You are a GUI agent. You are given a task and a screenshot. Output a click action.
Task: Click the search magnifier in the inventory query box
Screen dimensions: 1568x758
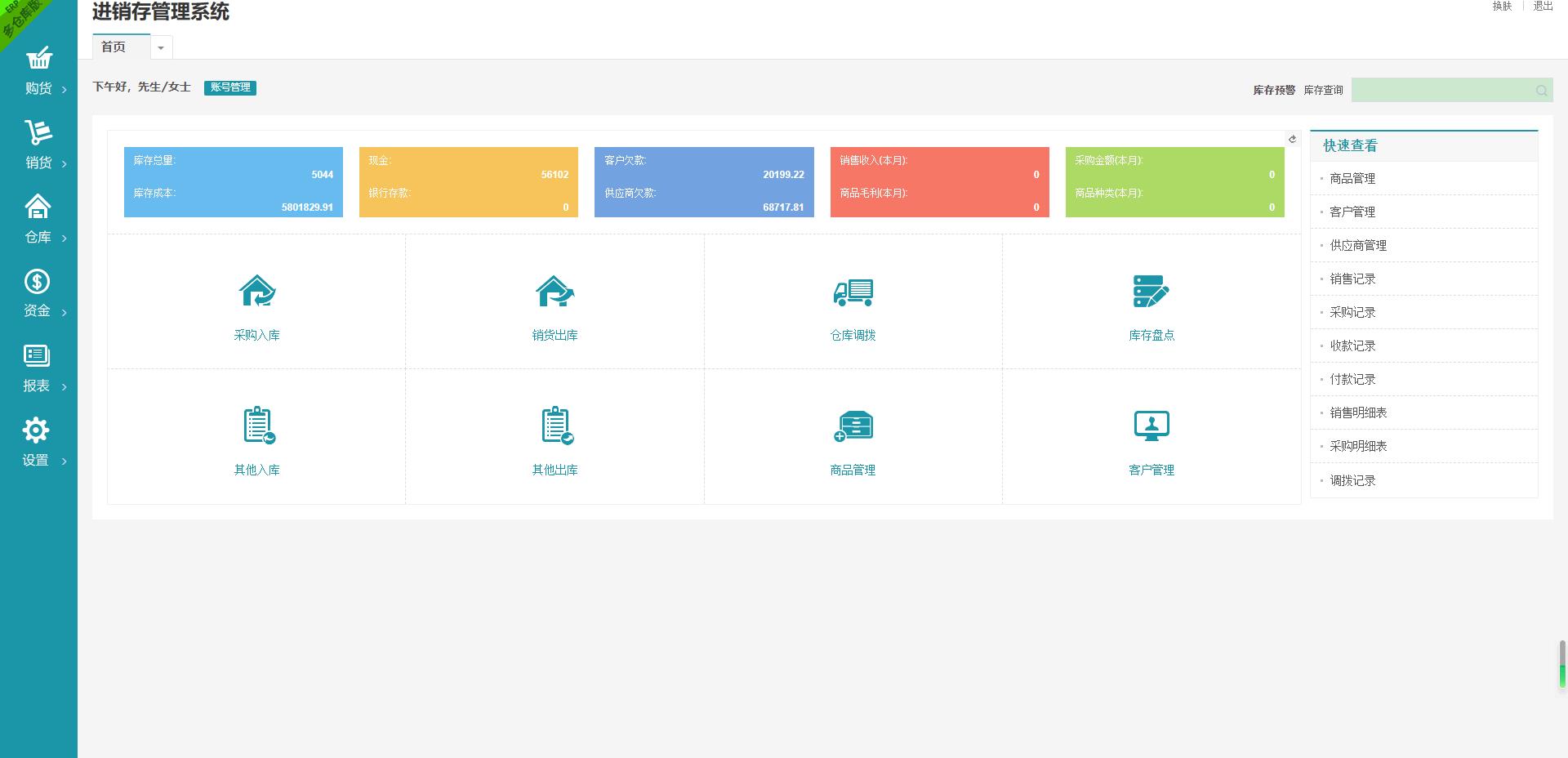1541,91
